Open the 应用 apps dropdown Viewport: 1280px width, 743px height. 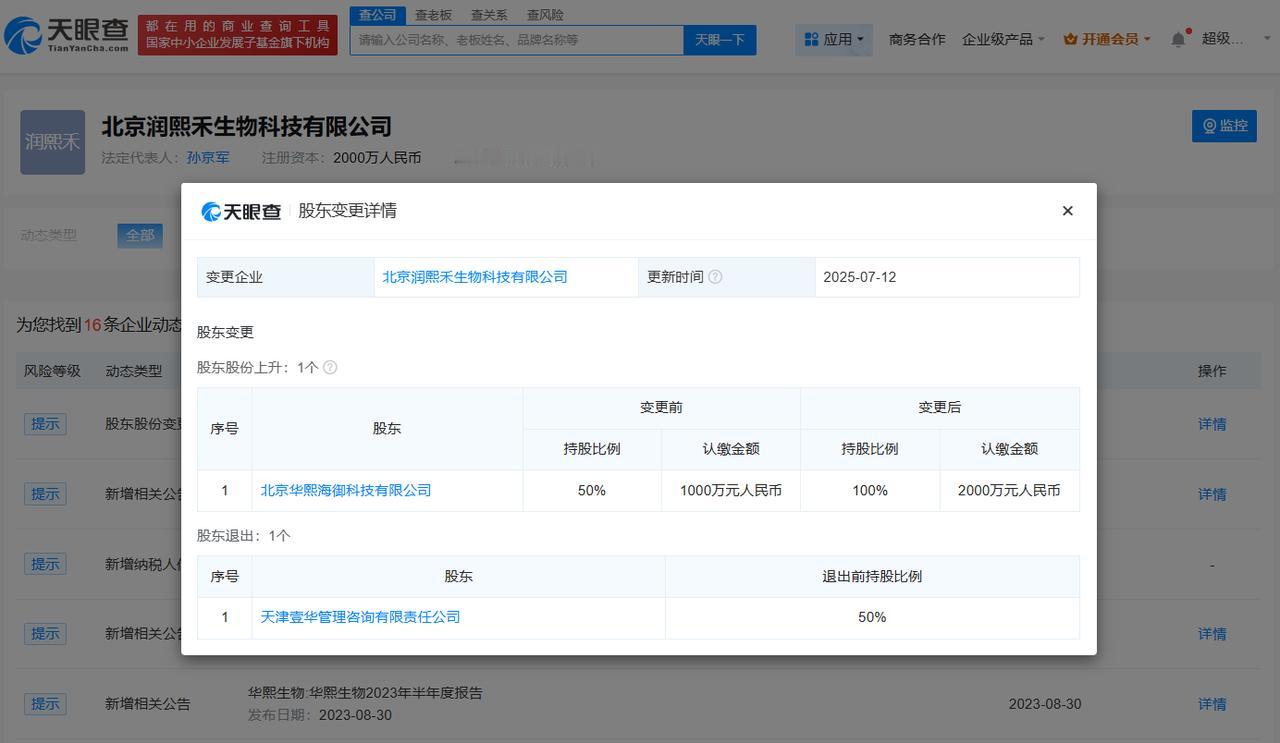[x=835, y=39]
